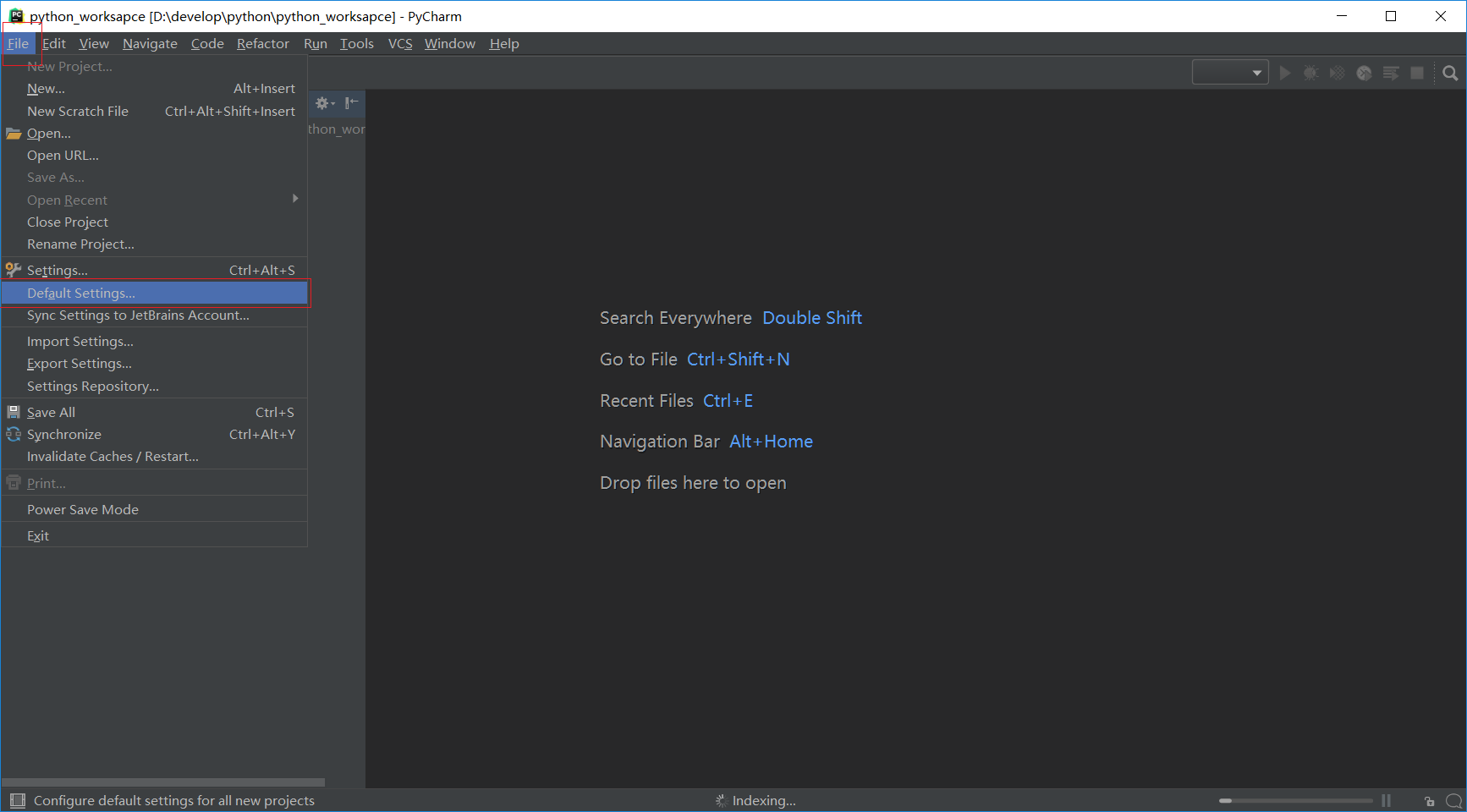Click the Open folder icon in menu
Image resolution: width=1467 pixels, height=812 pixels.
point(14,134)
